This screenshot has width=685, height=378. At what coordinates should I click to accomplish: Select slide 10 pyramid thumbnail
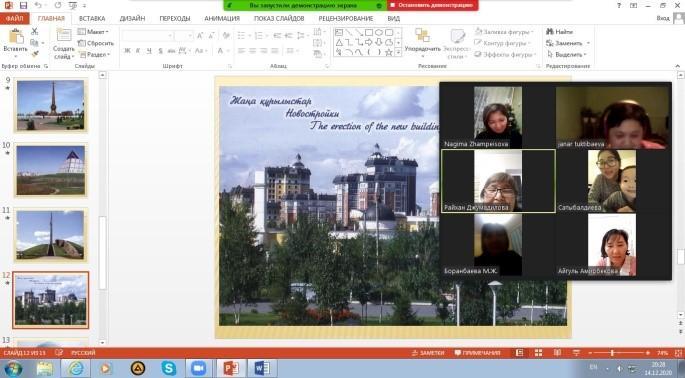50,170
